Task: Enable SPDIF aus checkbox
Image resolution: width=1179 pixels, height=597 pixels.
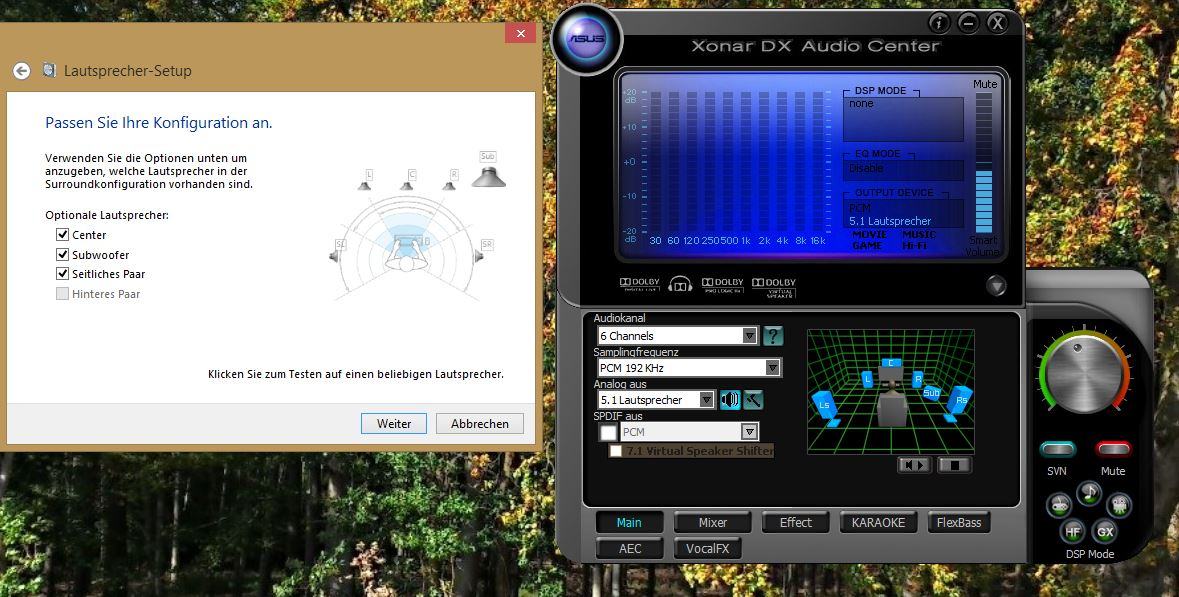Action: coord(608,432)
